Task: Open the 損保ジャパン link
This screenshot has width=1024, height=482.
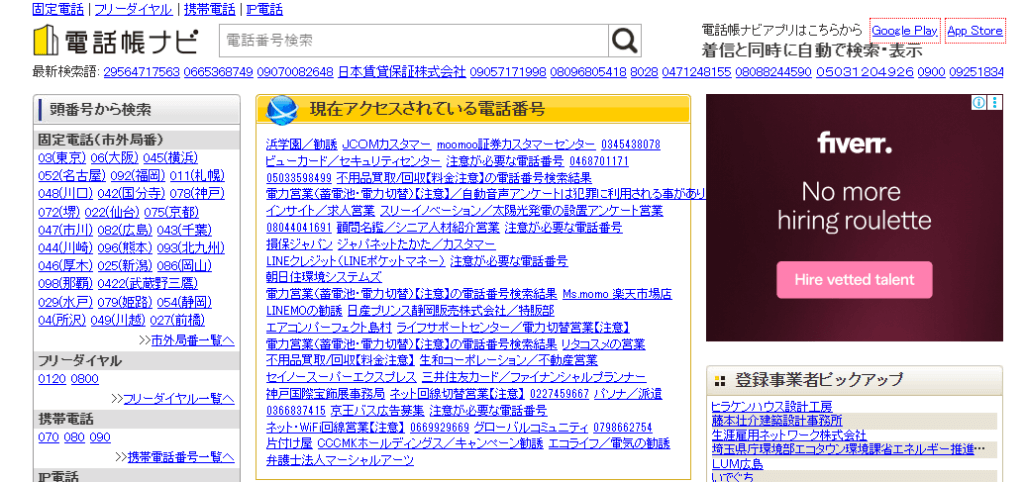Action: [299, 244]
